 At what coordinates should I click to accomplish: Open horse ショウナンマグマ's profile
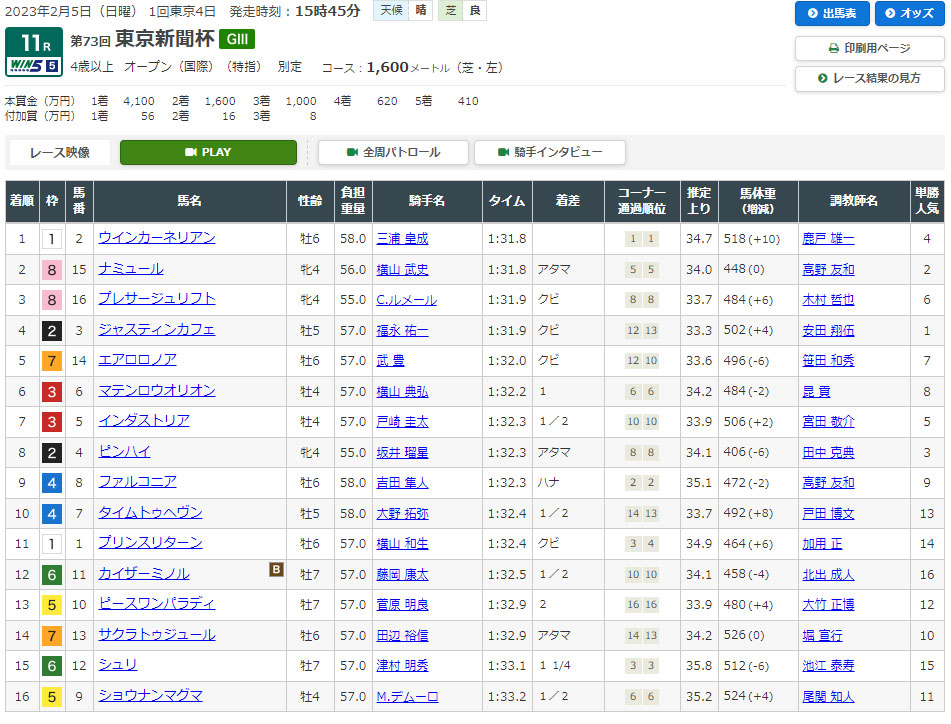click(151, 696)
